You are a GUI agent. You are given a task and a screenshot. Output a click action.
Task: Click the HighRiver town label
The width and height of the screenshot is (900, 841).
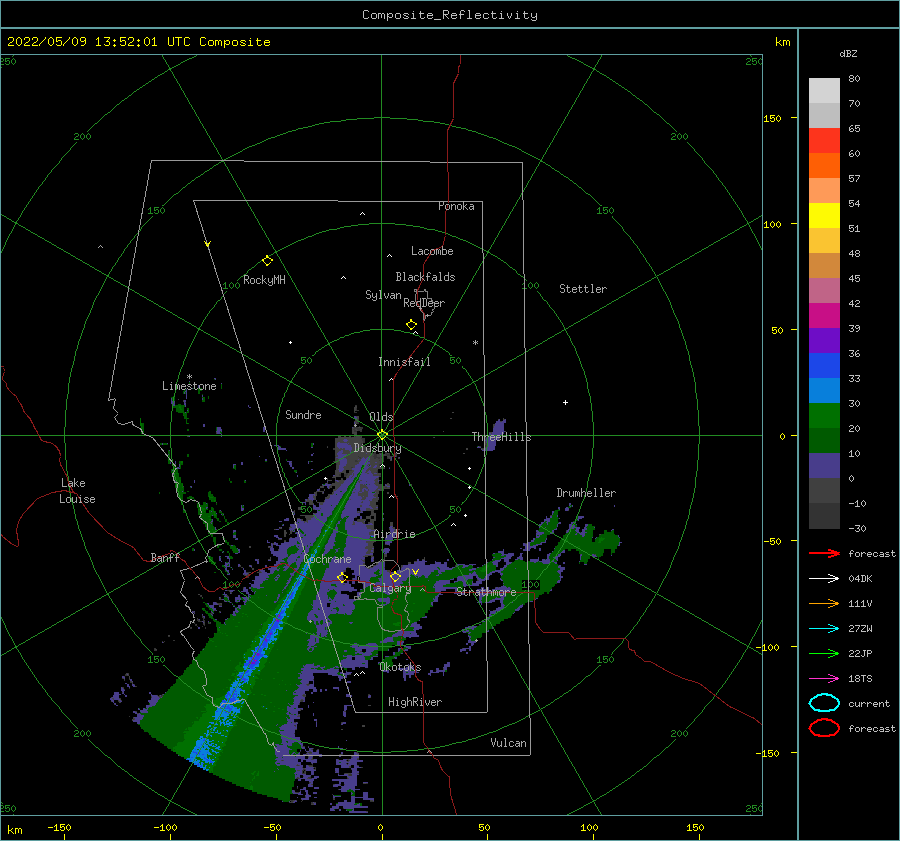(x=415, y=702)
